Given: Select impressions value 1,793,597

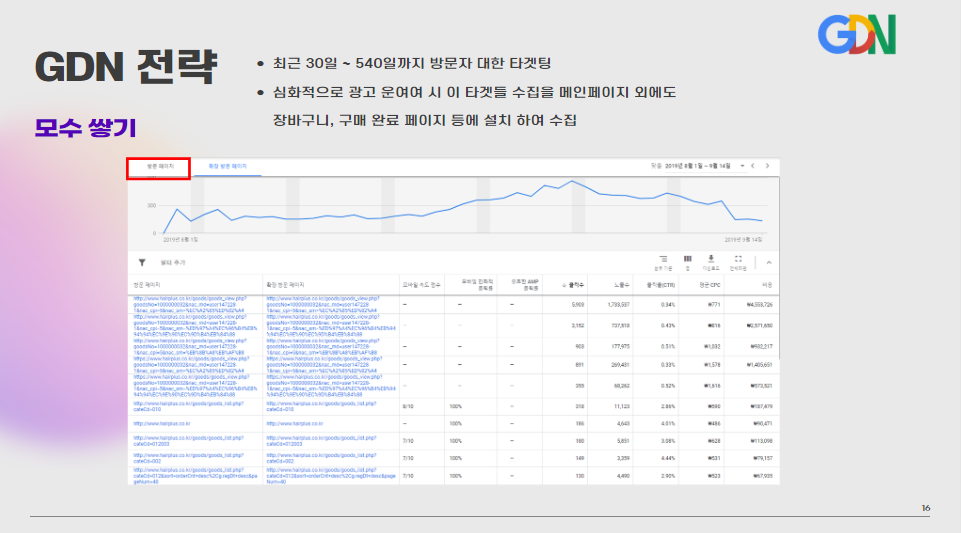Looking at the screenshot, I should pos(617,304).
